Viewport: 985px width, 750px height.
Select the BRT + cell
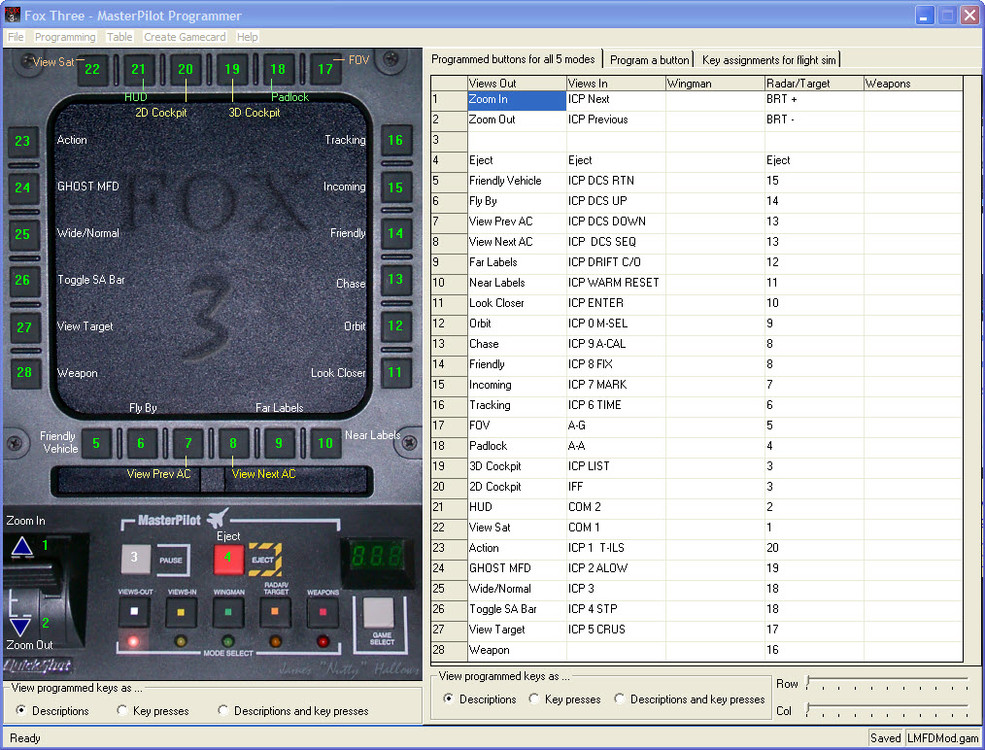814,99
